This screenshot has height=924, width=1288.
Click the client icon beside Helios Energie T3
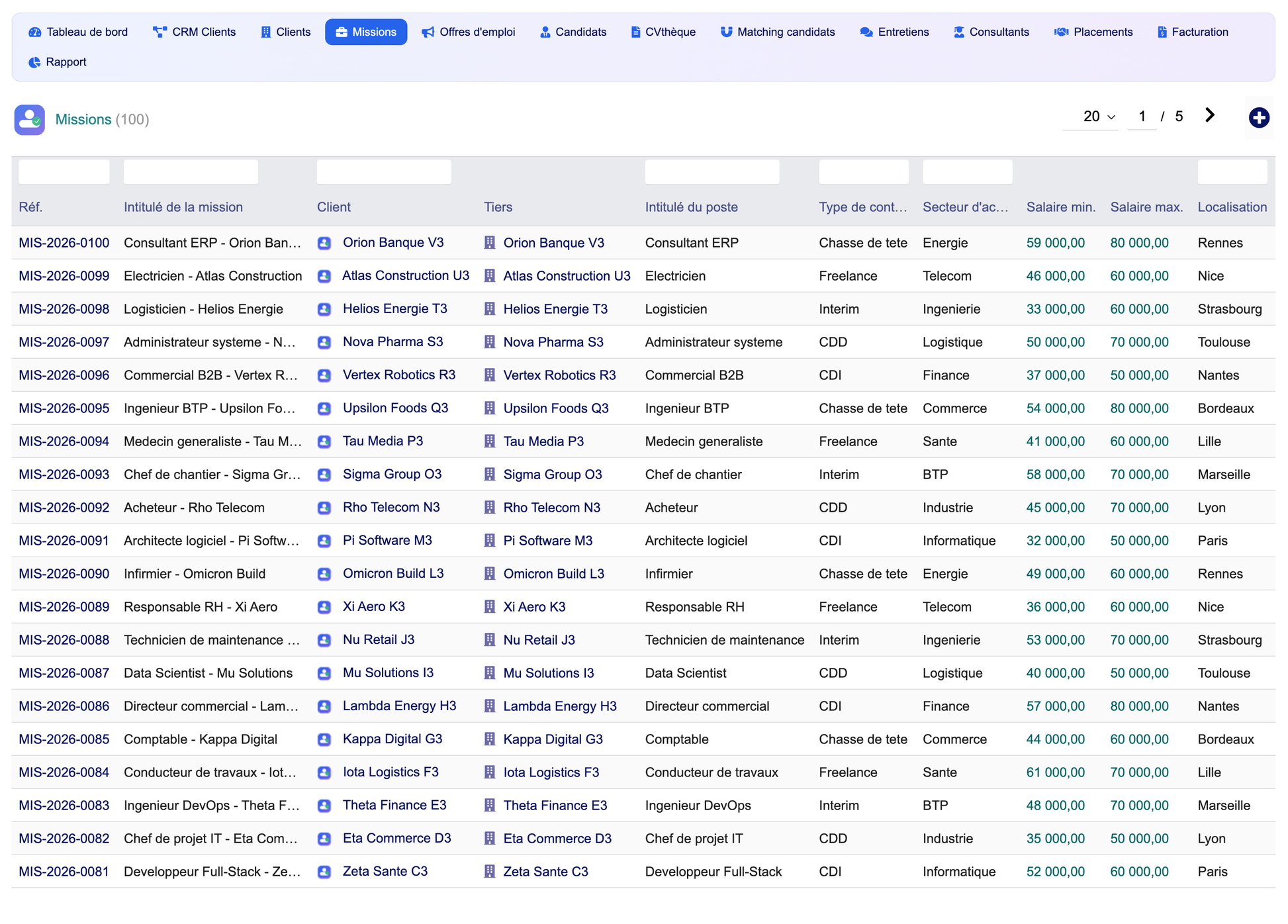coord(324,309)
